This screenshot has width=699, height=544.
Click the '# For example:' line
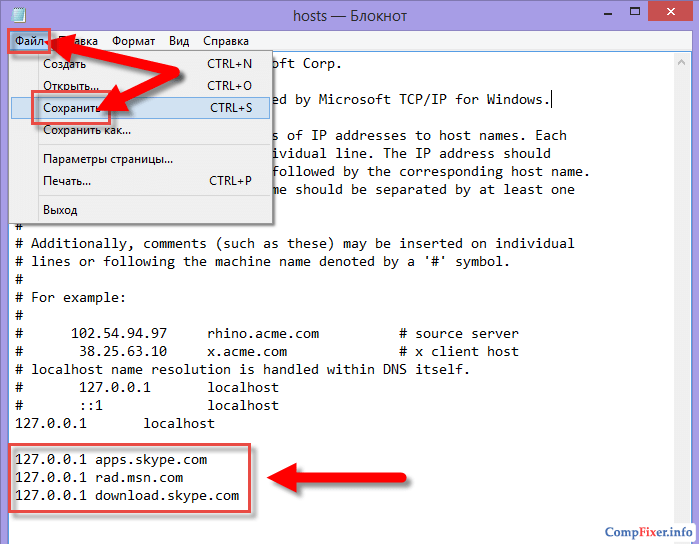70,297
